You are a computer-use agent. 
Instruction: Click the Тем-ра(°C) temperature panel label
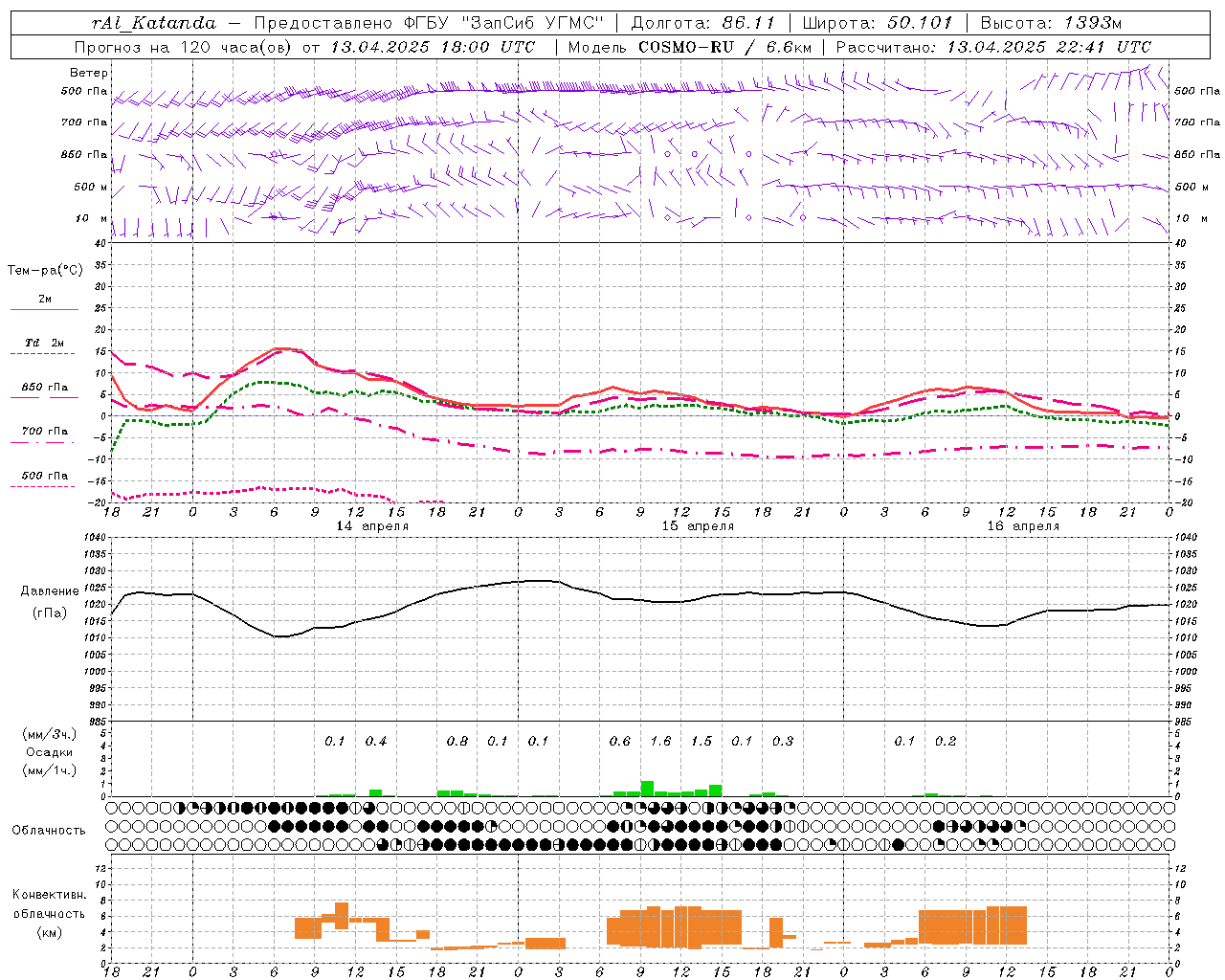pos(45,271)
